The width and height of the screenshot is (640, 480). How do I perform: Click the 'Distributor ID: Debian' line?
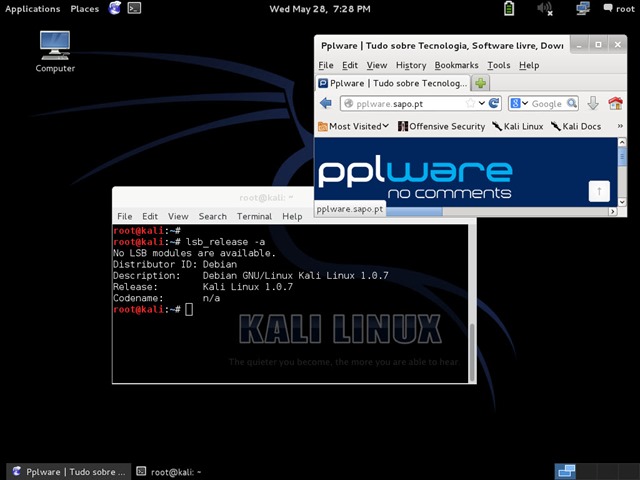[175, 264]
